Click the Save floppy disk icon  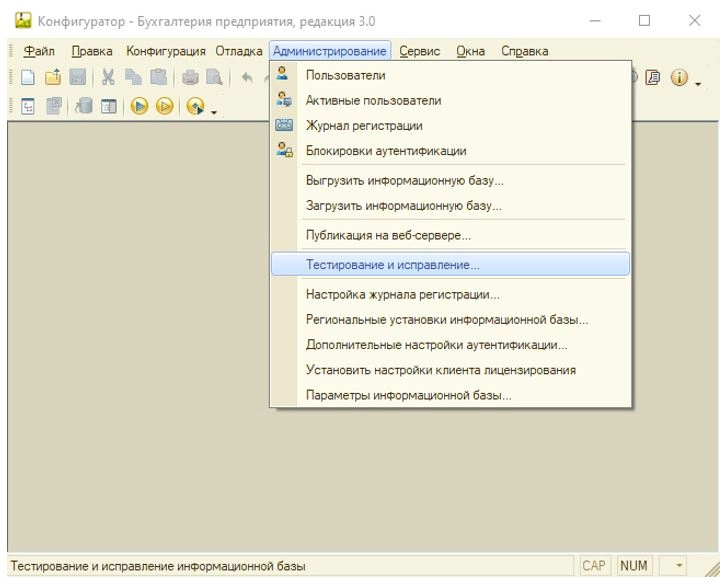(x=78, y=77)
